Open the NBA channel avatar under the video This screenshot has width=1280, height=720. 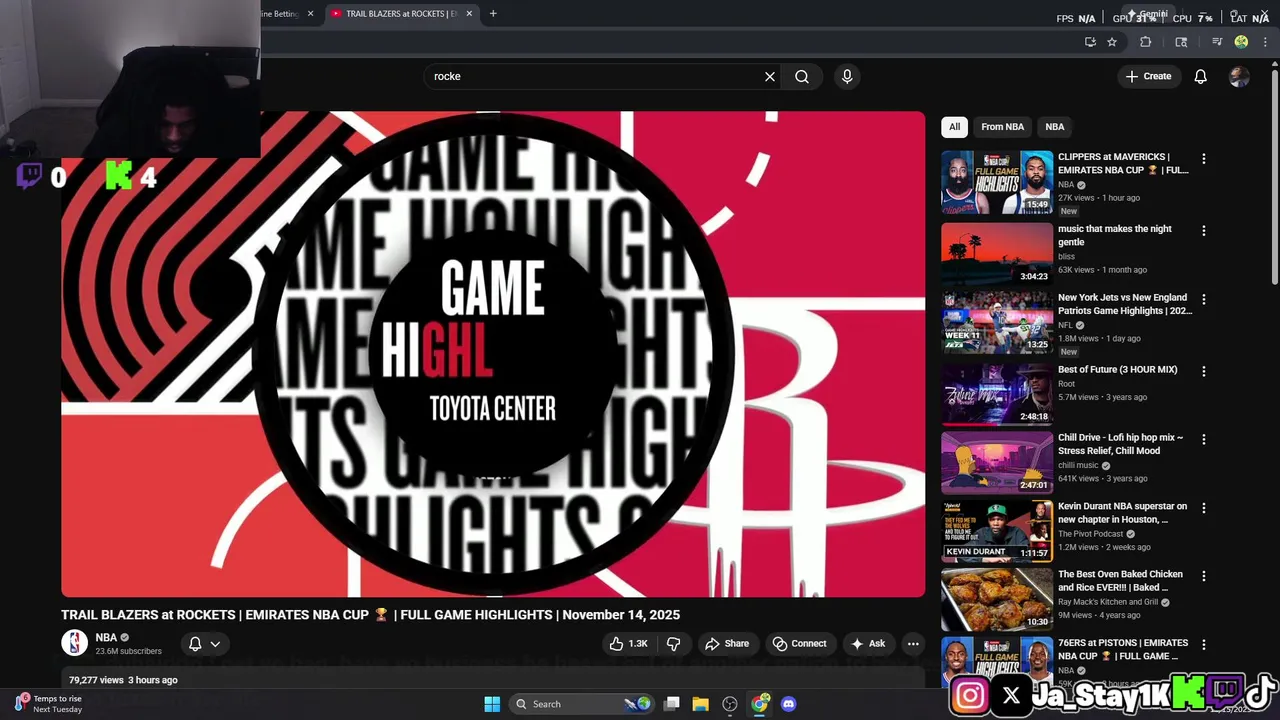click(x=75, y=643)
